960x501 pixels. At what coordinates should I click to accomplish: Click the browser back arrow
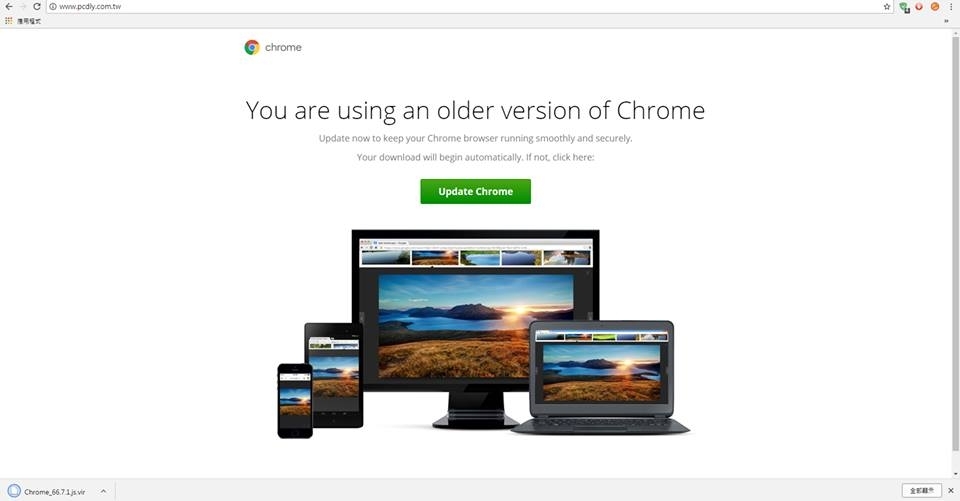coord(9,6)
